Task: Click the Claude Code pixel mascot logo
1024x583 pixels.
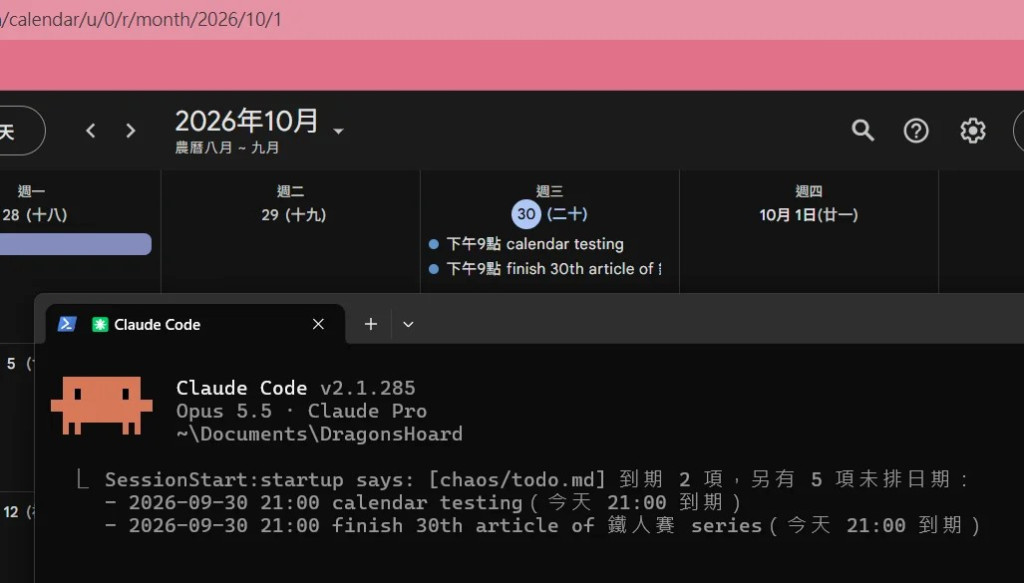Action: [x=102, y=405]
